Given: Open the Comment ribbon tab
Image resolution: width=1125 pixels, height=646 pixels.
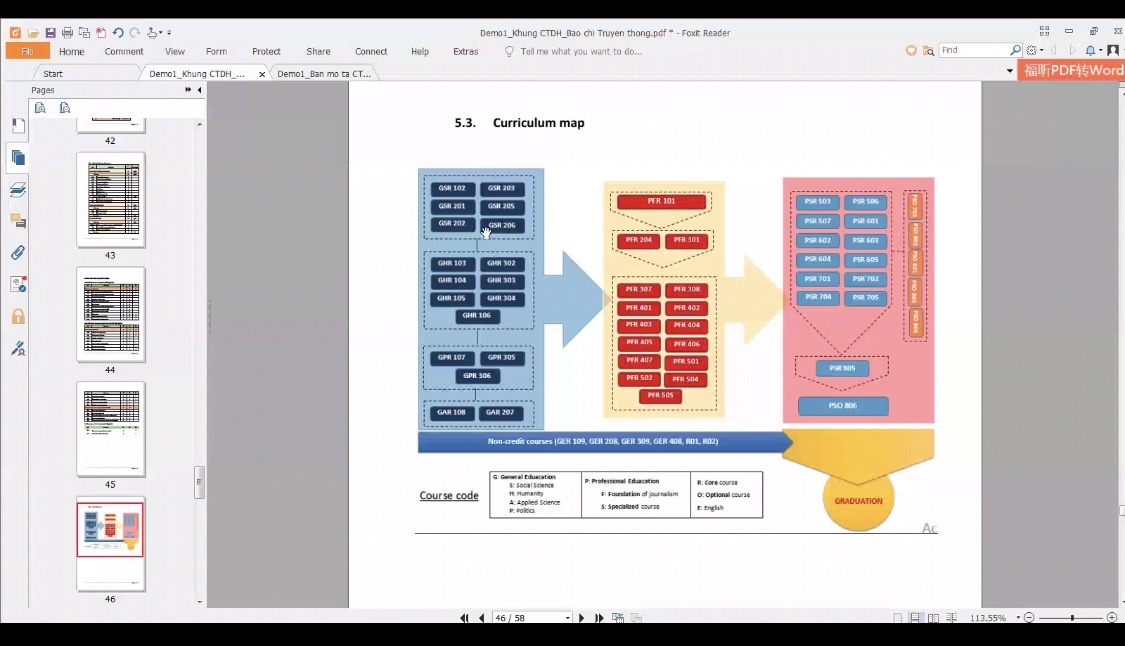Looking at the screenshot, I should point(124,52).
